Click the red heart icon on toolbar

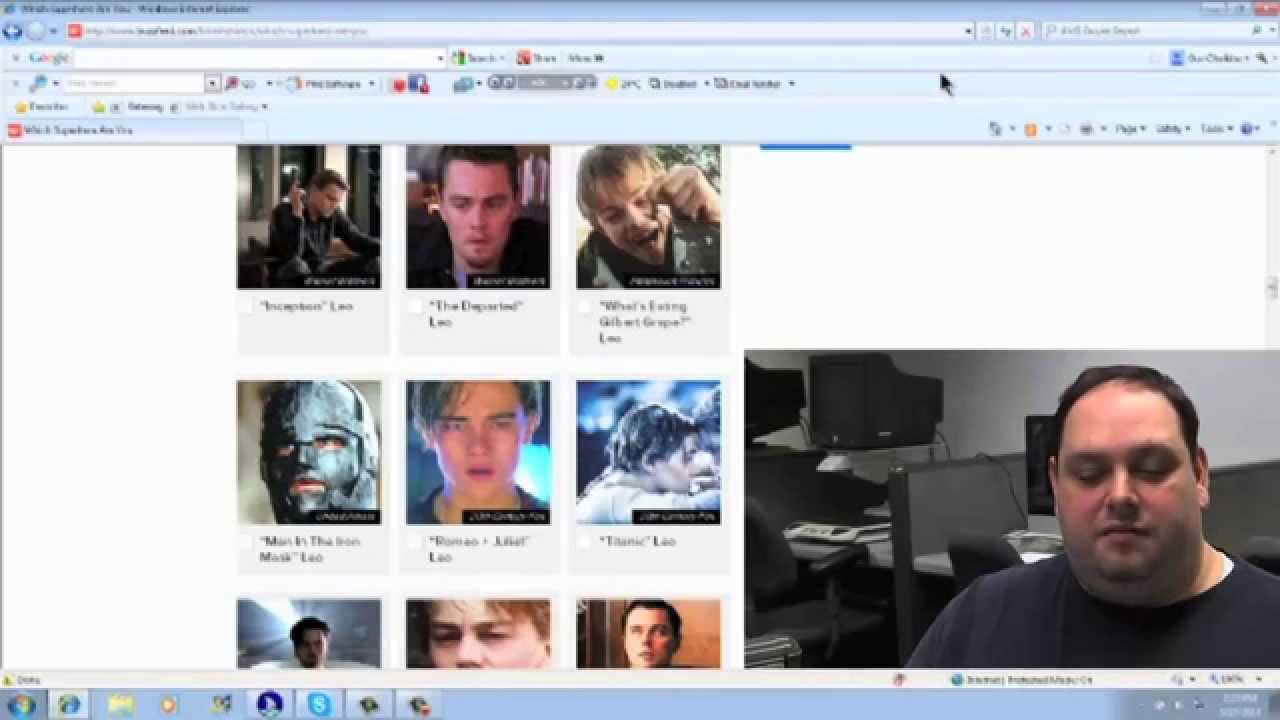pyautogui.click(x=397, y=84)
